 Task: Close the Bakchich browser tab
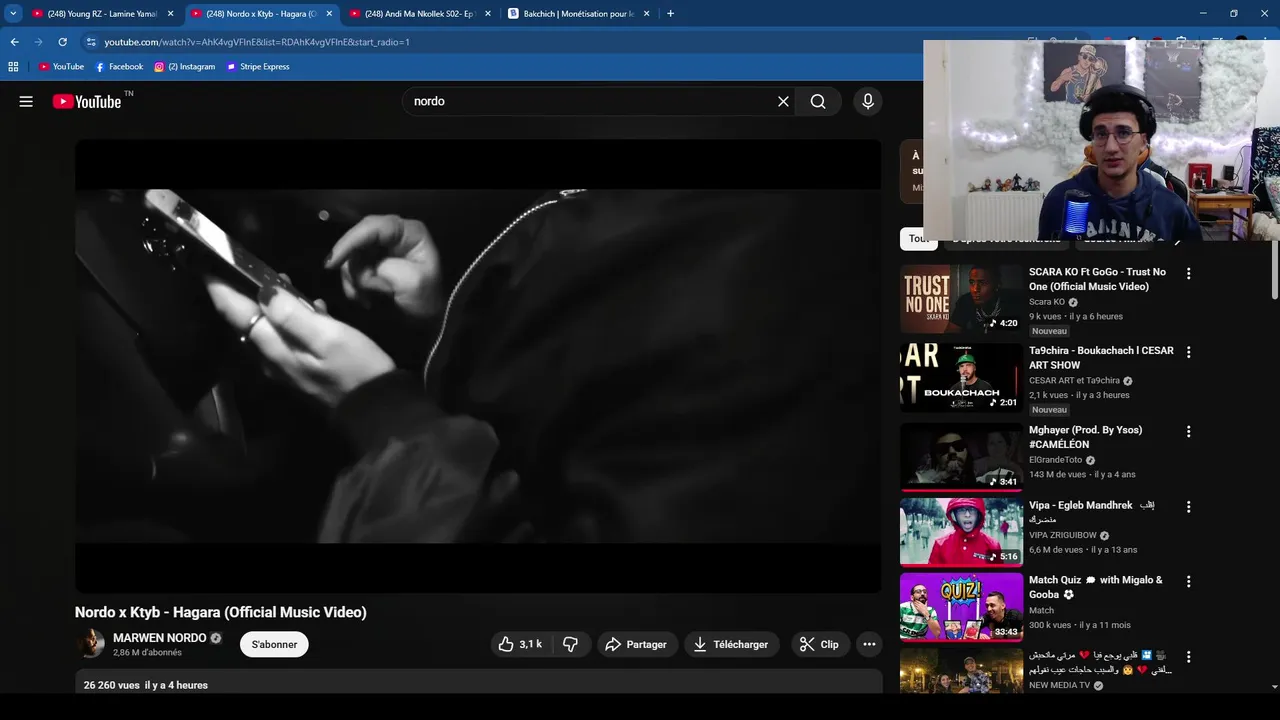point(647,14)
